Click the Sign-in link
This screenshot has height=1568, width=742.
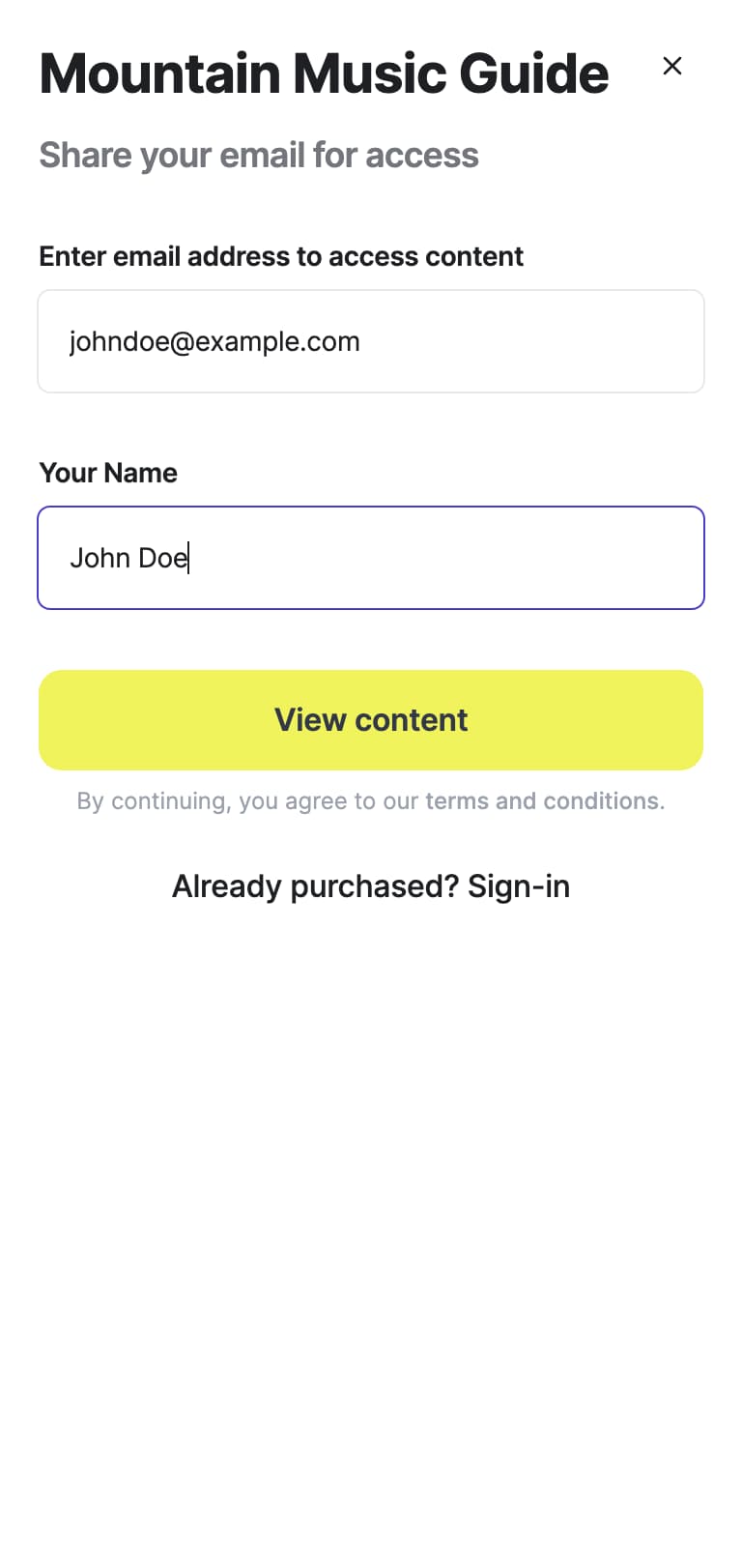click(519, 886)
